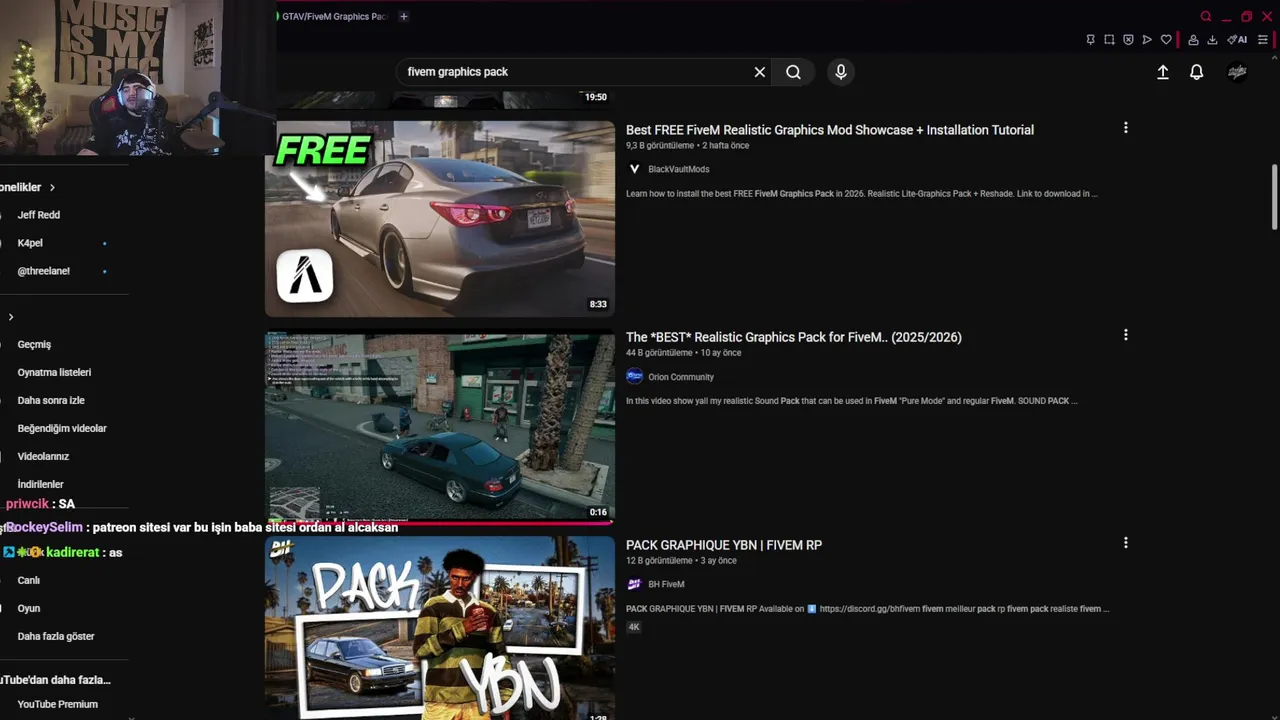Play the street scene thumbnail with 0:16 duration
This screenshot has height=720, width=1280.
click(x=440, y=427)
